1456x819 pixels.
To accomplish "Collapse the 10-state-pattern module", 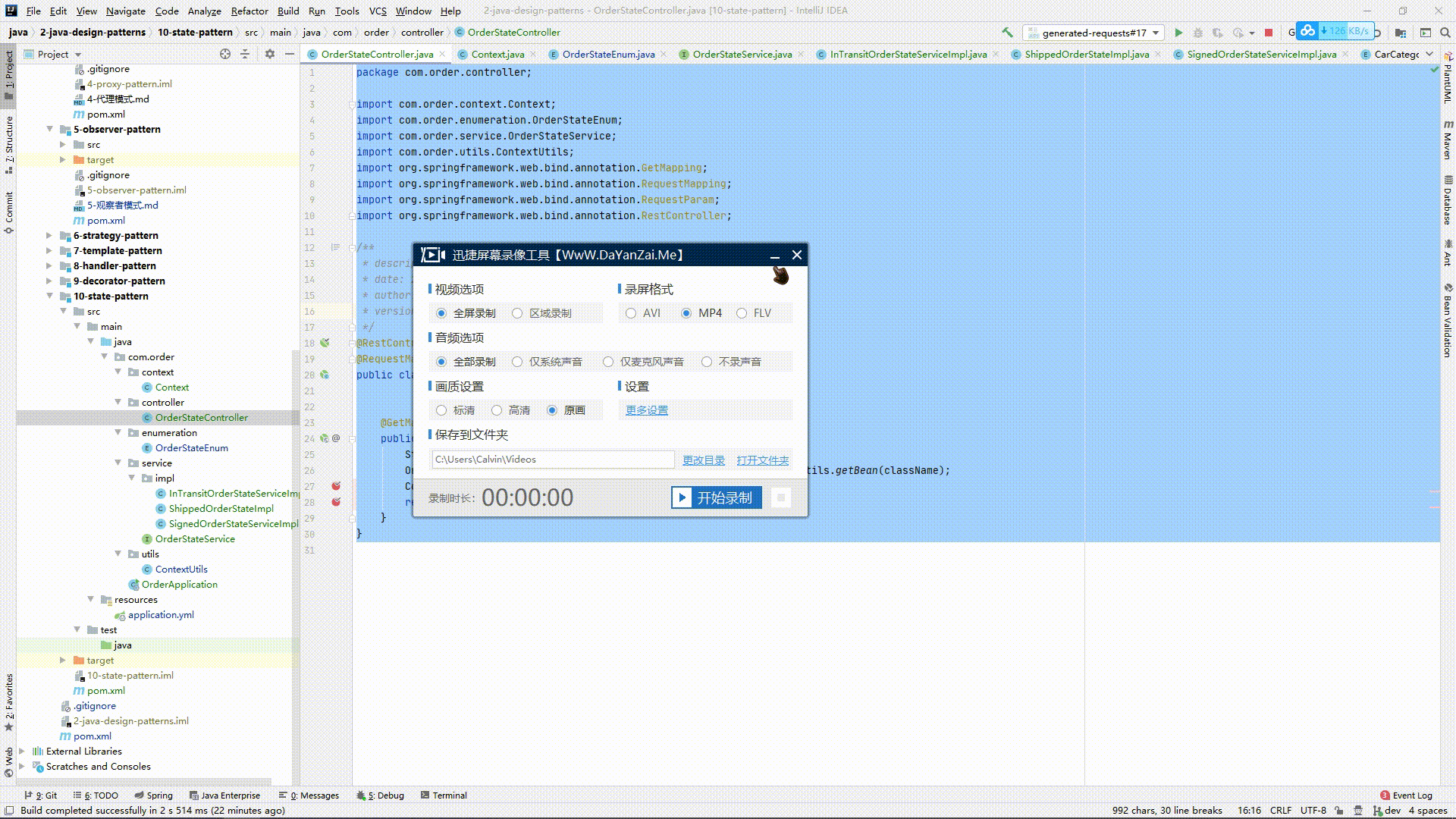I will point(49,296).
